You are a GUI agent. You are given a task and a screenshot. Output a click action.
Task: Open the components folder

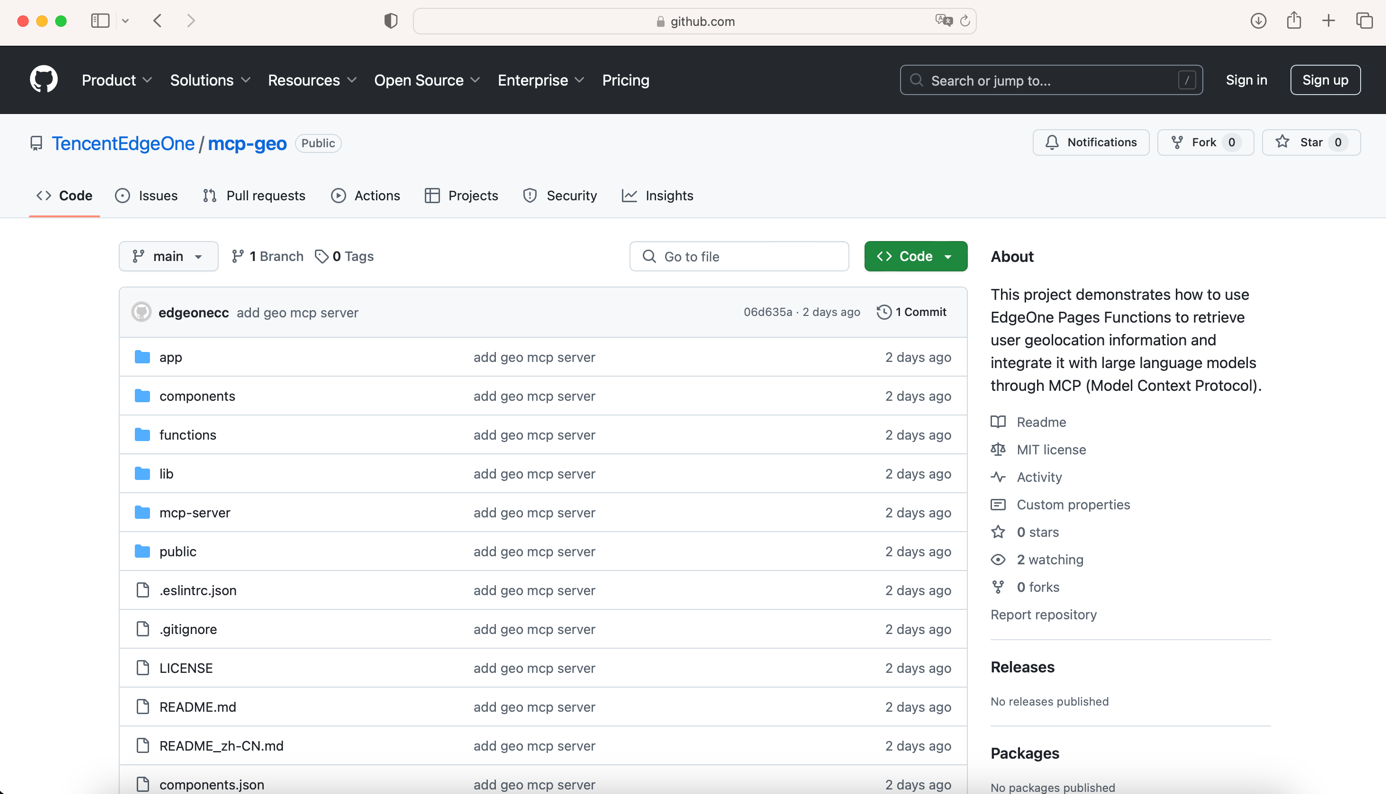[x=197, y=396]
